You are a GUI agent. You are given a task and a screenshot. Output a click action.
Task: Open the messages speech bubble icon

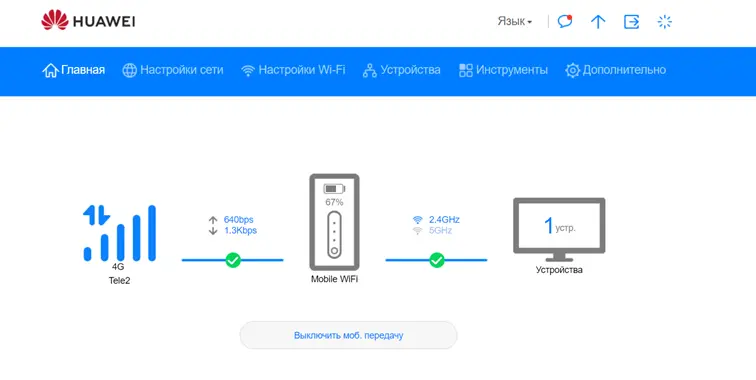pyautogui.click(x=565, y=21)
